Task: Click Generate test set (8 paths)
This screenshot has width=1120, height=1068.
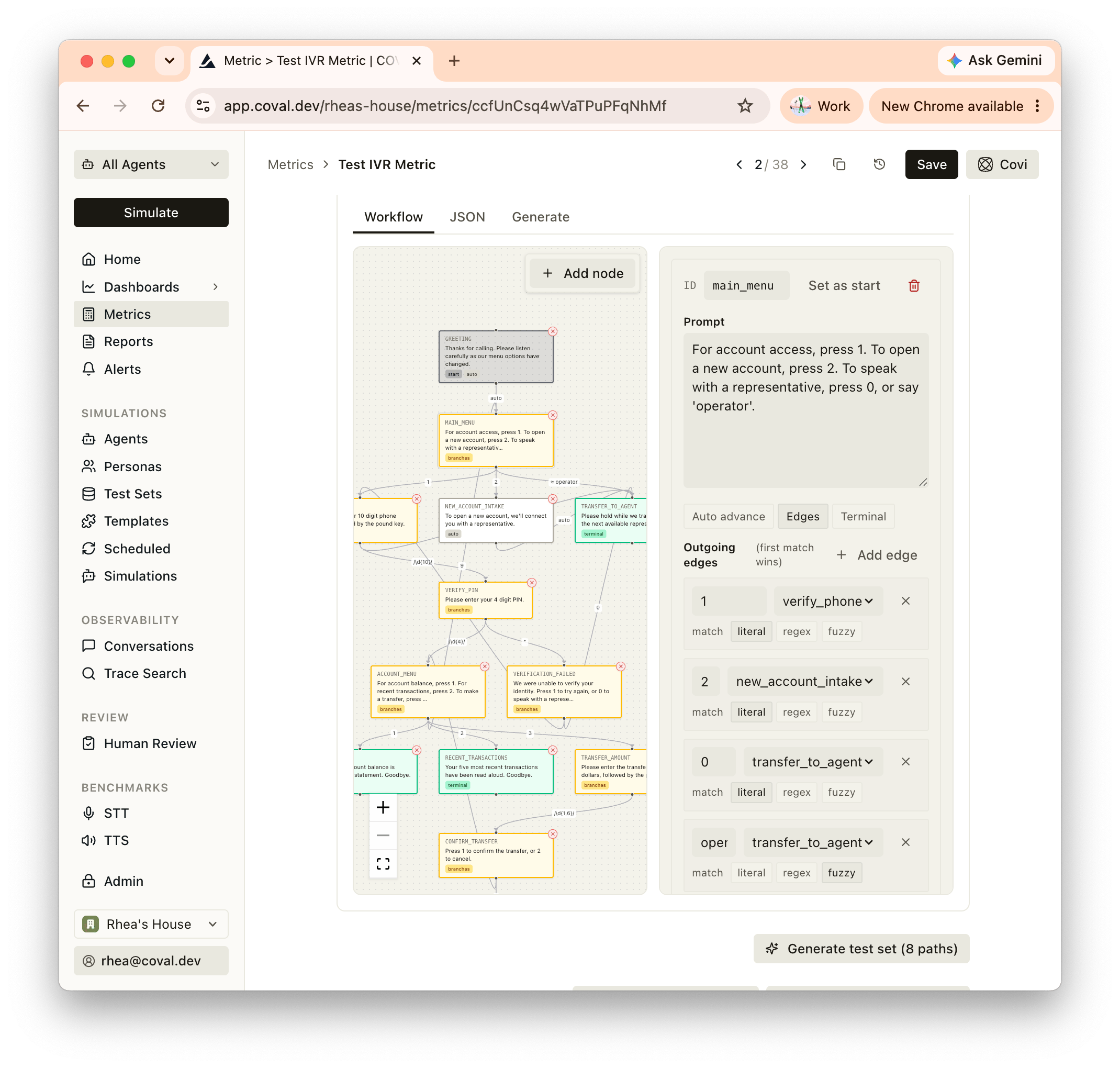Action: click(861, 949)
